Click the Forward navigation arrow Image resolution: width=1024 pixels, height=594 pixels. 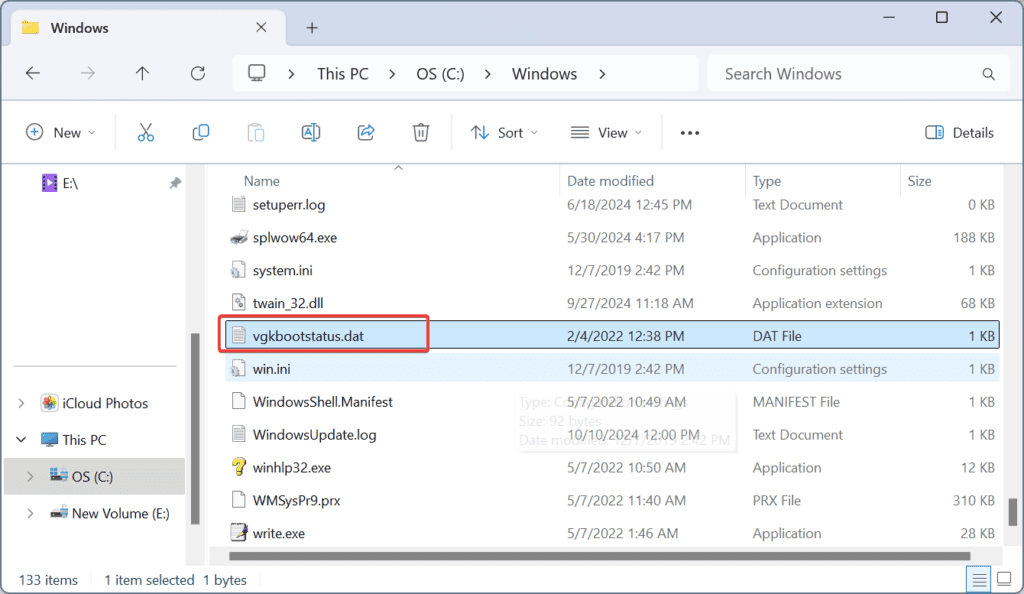click(88, 74)
